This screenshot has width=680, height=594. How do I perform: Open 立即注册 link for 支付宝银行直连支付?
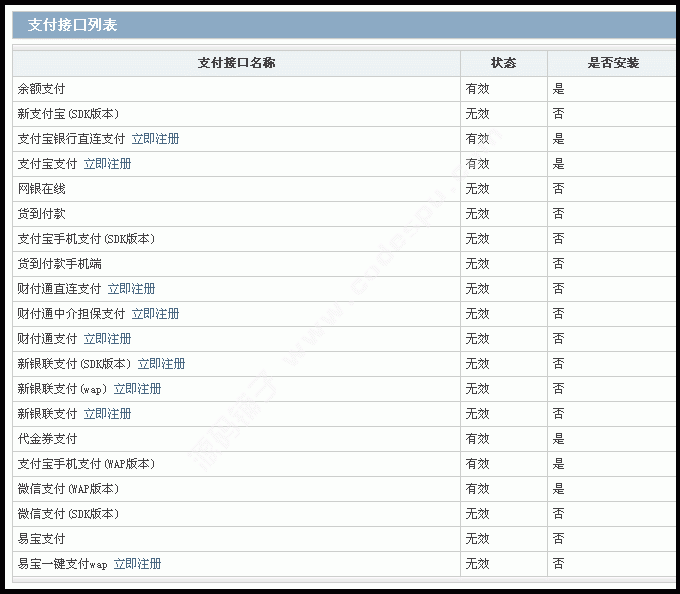click(x=155, y=139)
